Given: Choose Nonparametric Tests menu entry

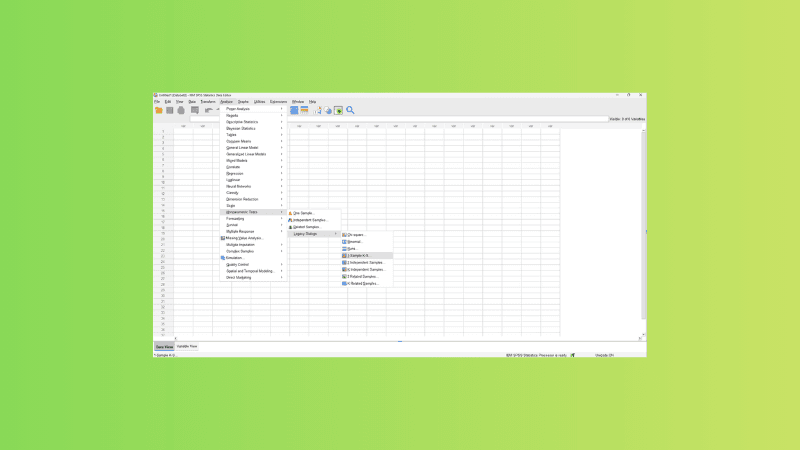Looking at the screenshot, I should coord(253,212).
